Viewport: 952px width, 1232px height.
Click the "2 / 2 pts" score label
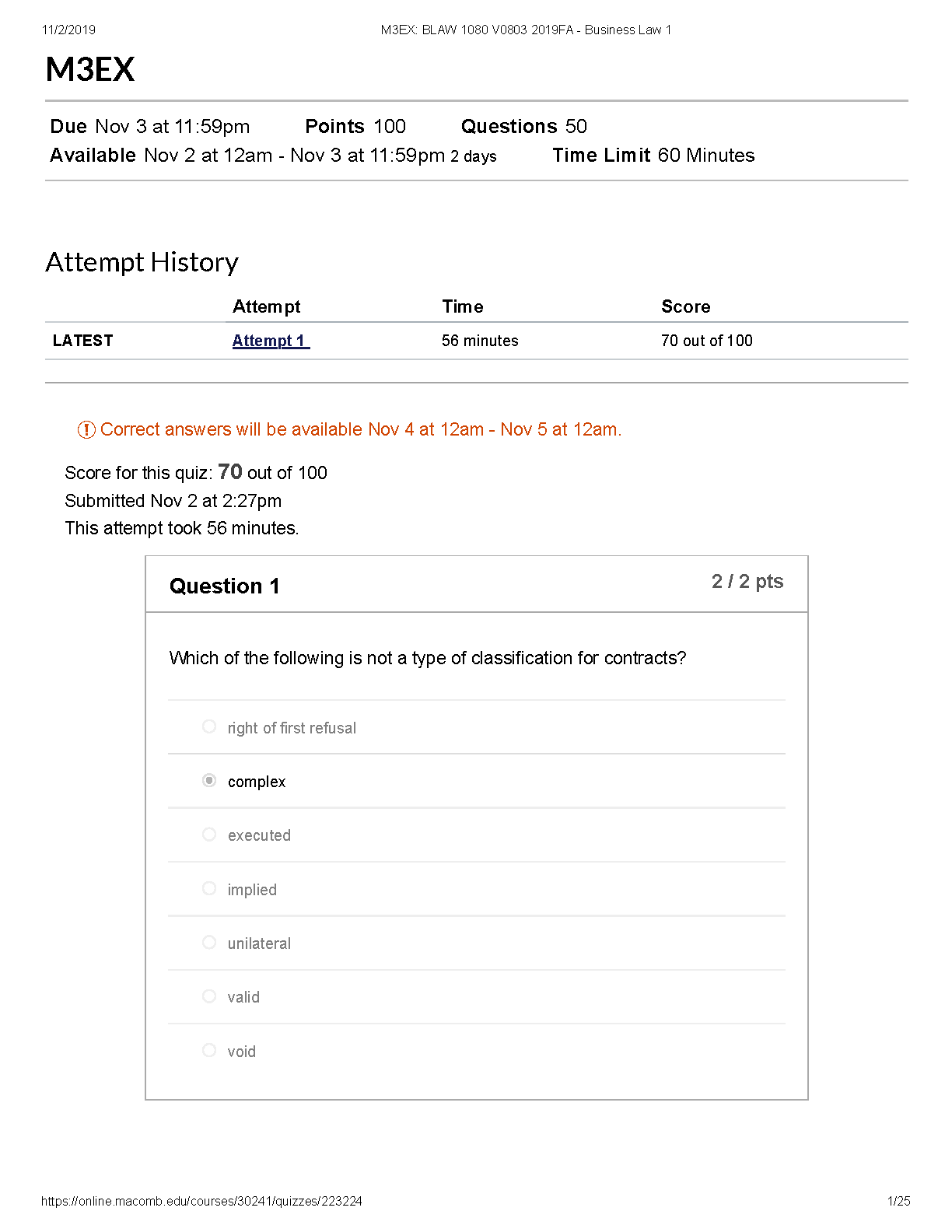point(747,582)
